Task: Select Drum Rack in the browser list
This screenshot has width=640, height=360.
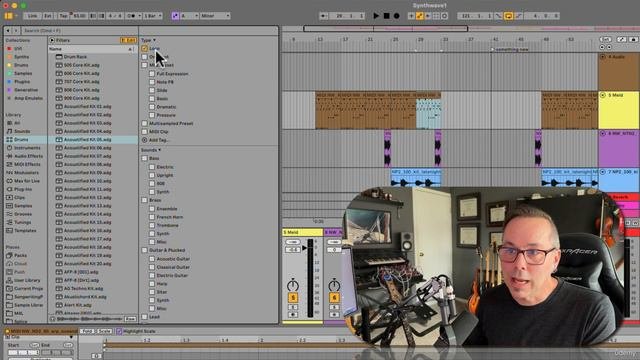Action: pos(75,57)
